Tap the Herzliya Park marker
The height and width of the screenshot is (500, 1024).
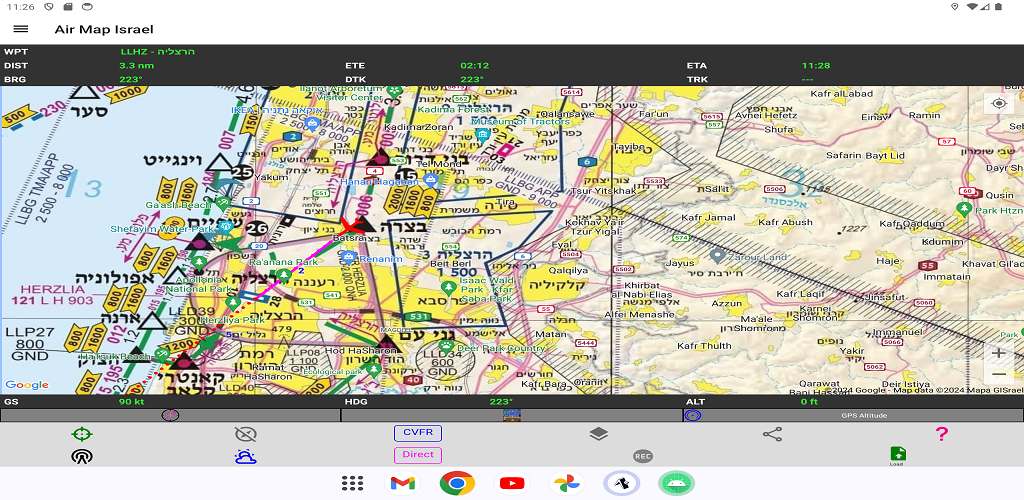point(233,304)
